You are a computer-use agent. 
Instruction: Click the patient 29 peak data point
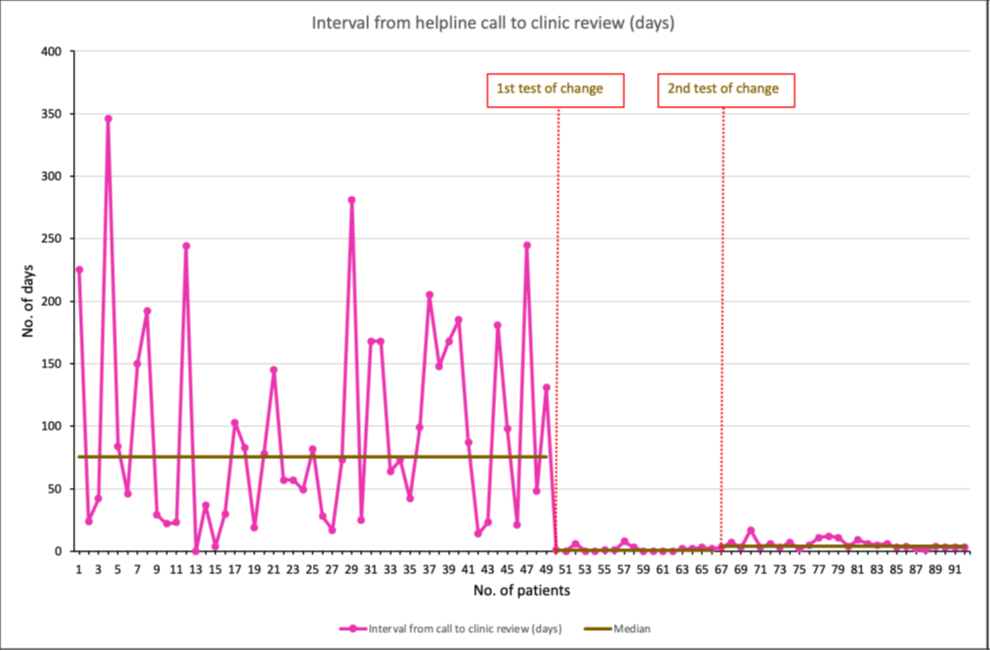tap(351, 200)
